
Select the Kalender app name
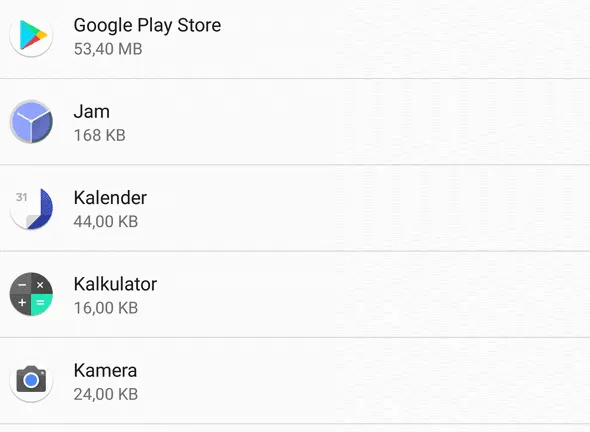110,198
